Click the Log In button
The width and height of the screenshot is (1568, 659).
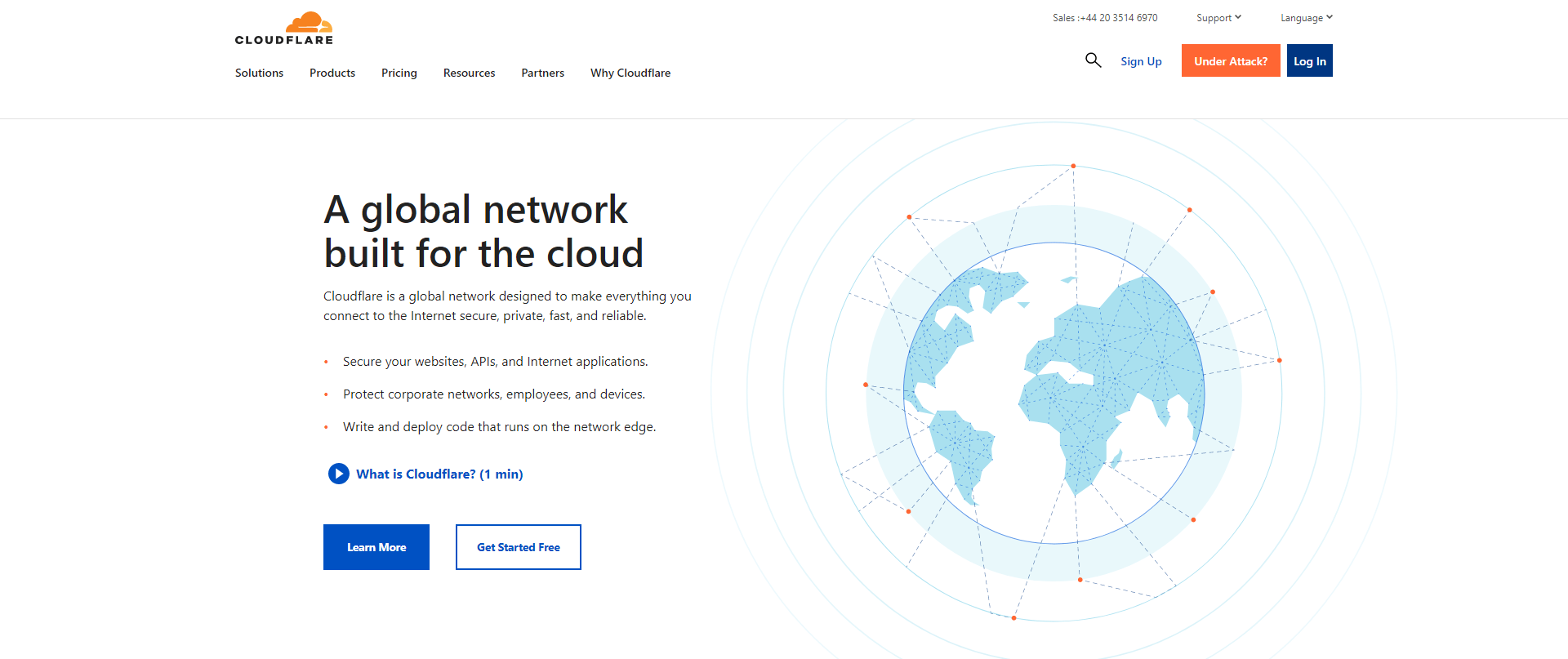1310,60
